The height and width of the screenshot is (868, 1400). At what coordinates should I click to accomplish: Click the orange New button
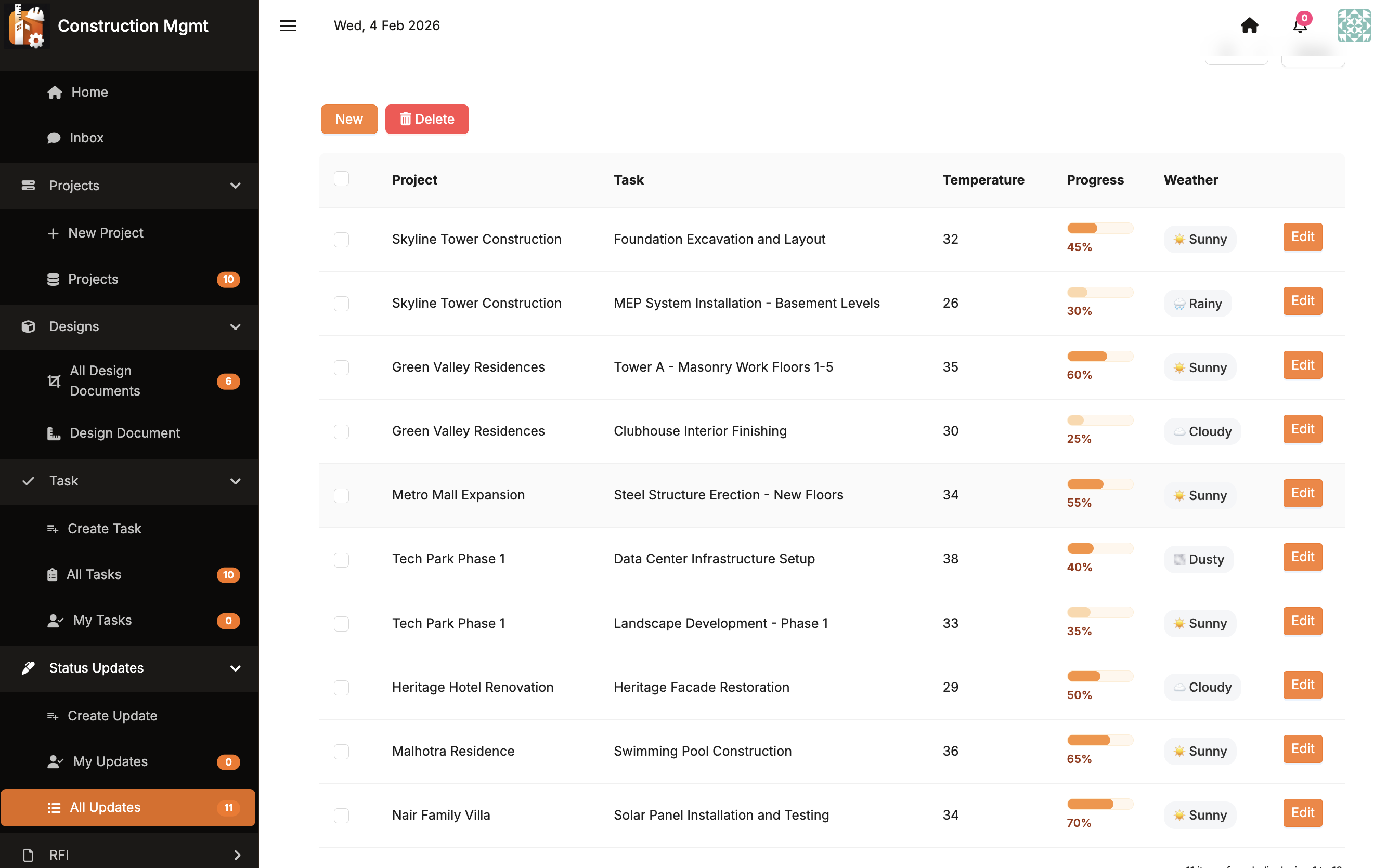tap(348, 120)
